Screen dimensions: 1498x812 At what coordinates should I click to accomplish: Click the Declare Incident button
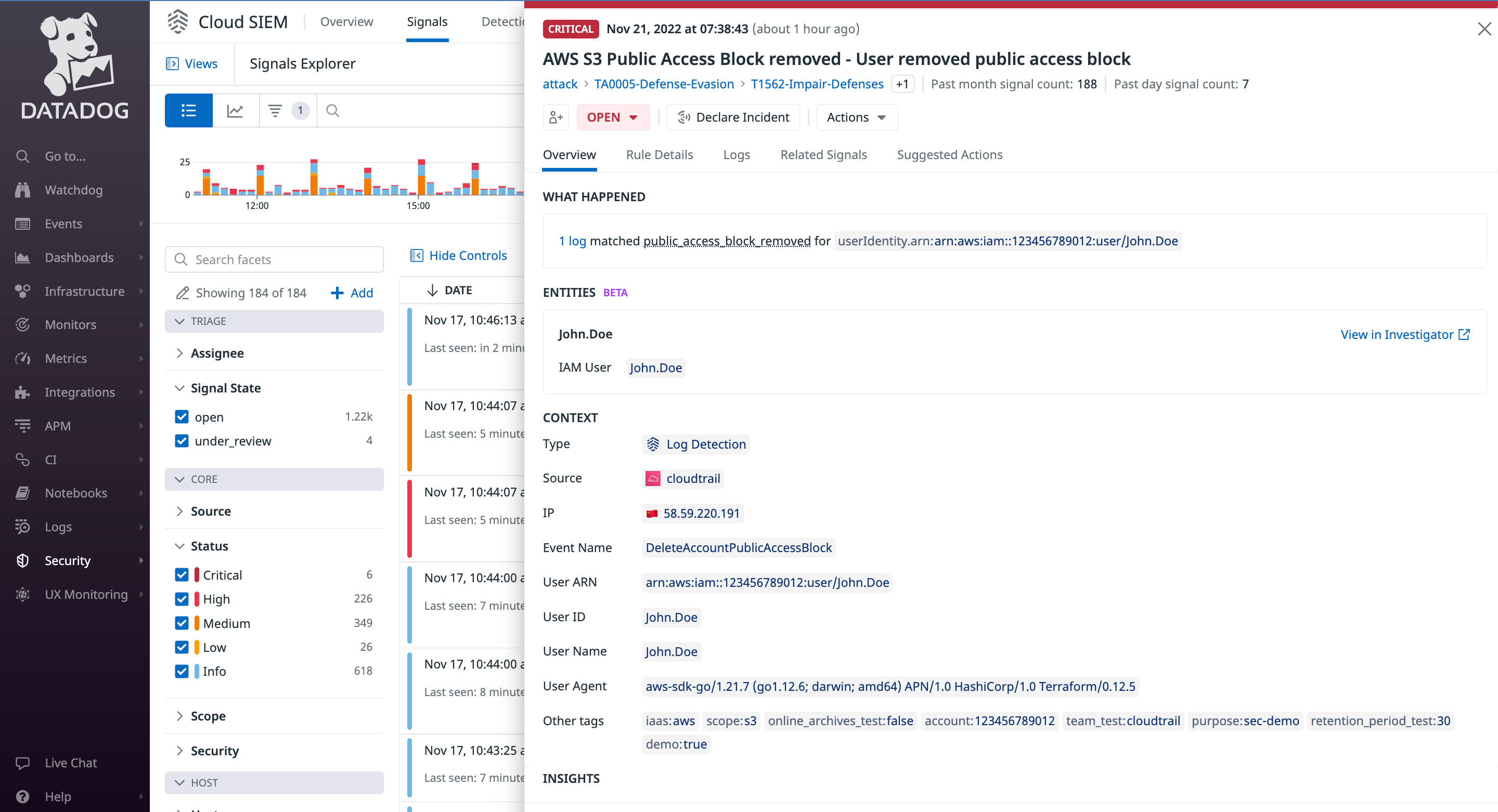coord(733,117)
